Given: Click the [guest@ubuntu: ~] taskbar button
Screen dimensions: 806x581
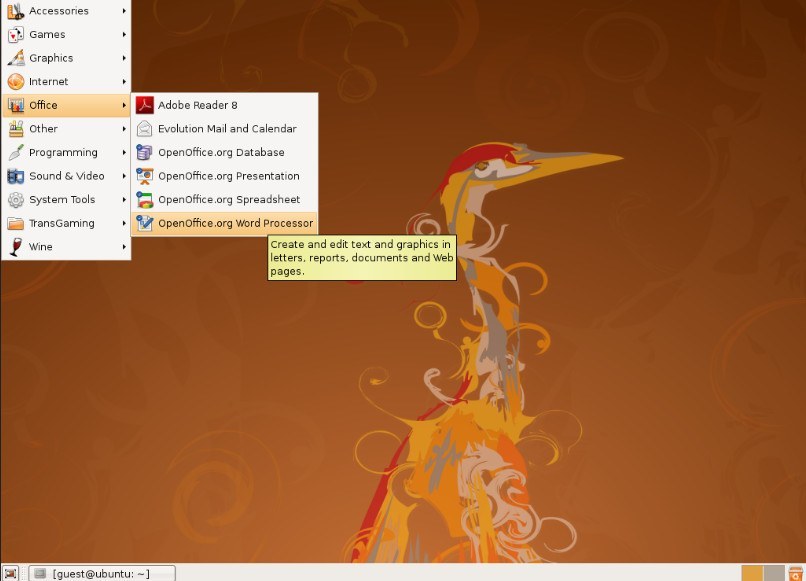Looking at the screenshot, I should tap(100, 572).
